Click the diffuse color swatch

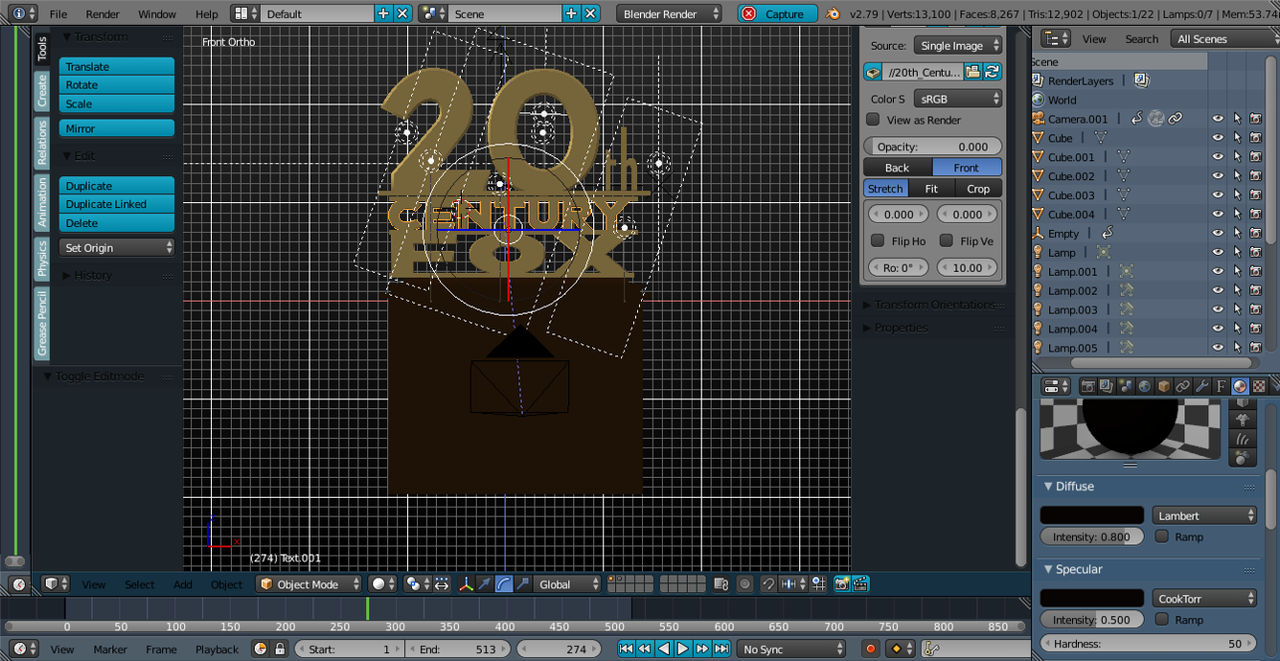[x=1092, y=515]
